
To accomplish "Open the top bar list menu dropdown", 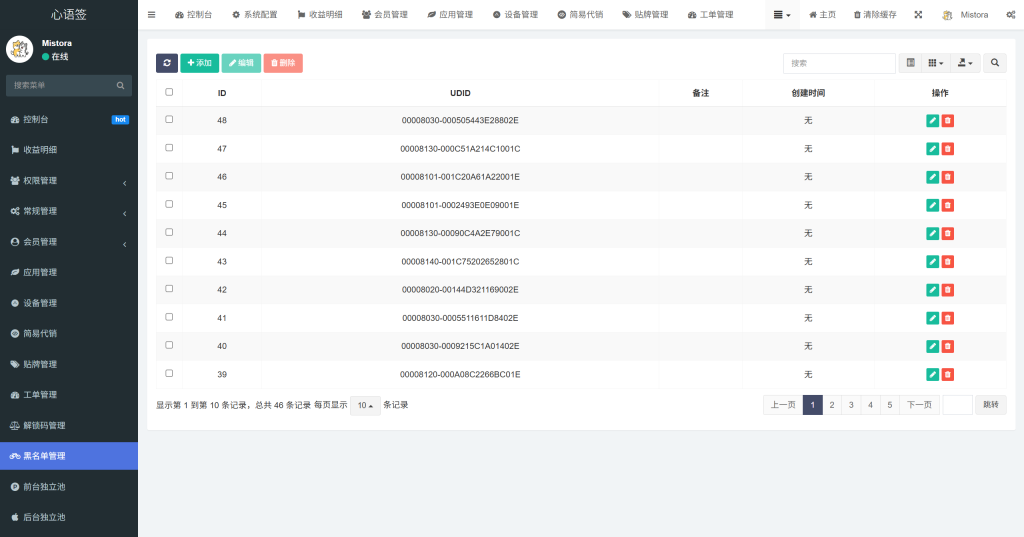I will coord(782,14).
